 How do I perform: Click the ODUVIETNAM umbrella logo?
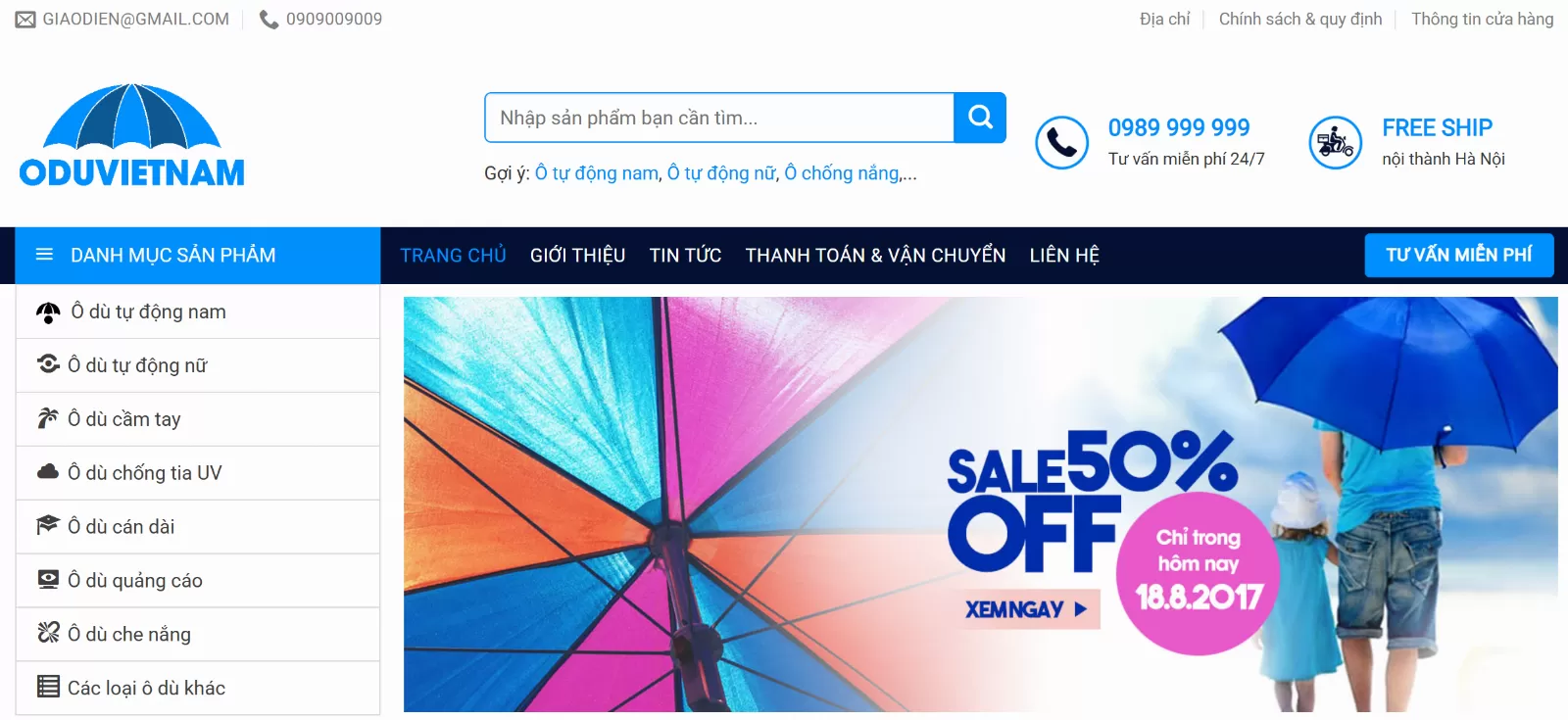(132, 135)
